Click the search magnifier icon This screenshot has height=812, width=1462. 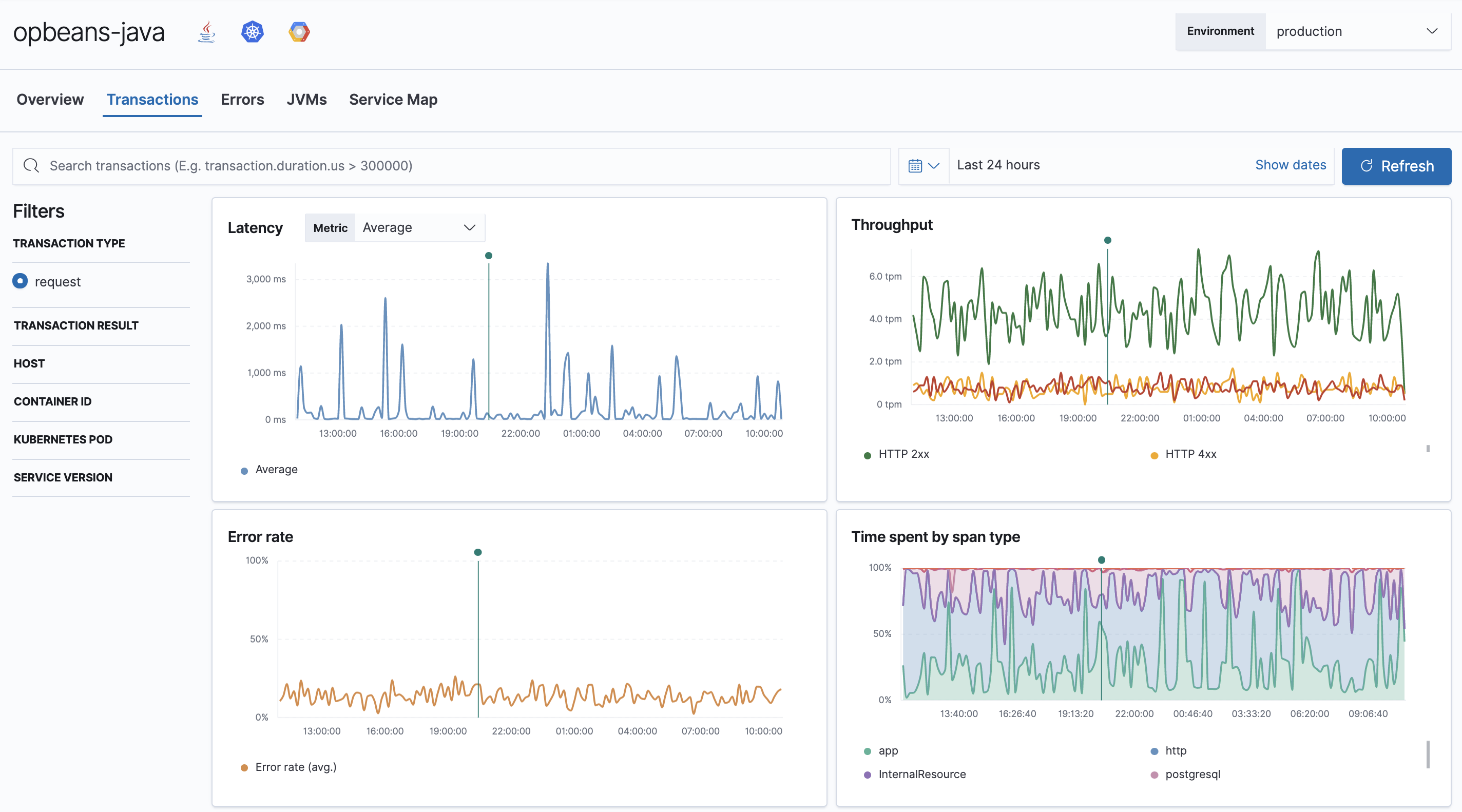[x=31, y=166]
